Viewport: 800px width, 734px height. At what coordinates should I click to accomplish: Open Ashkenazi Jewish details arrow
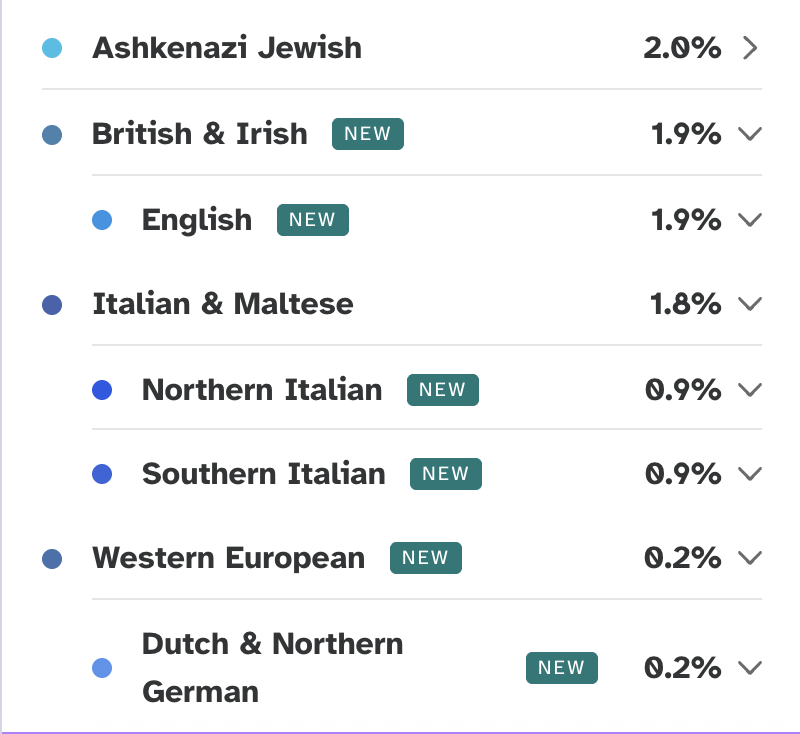750,48
